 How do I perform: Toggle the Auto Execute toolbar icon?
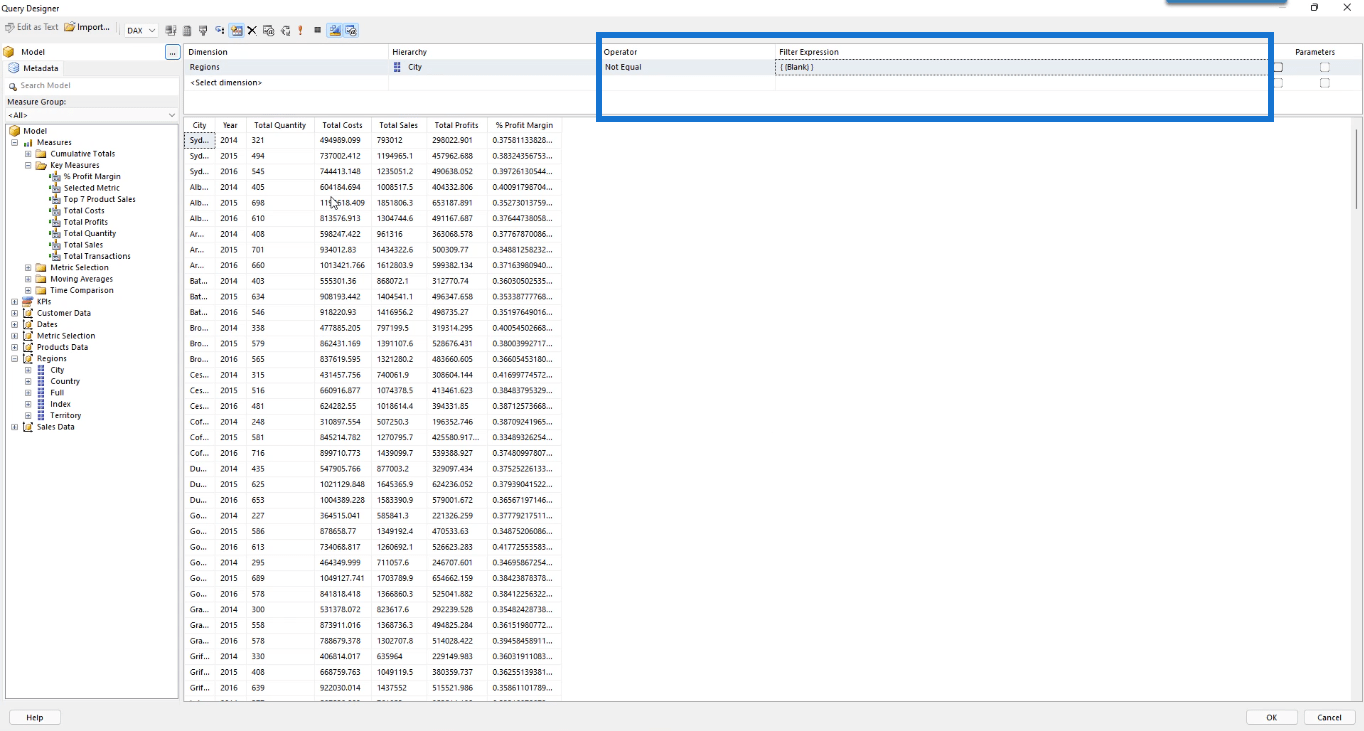pos(219,30)
